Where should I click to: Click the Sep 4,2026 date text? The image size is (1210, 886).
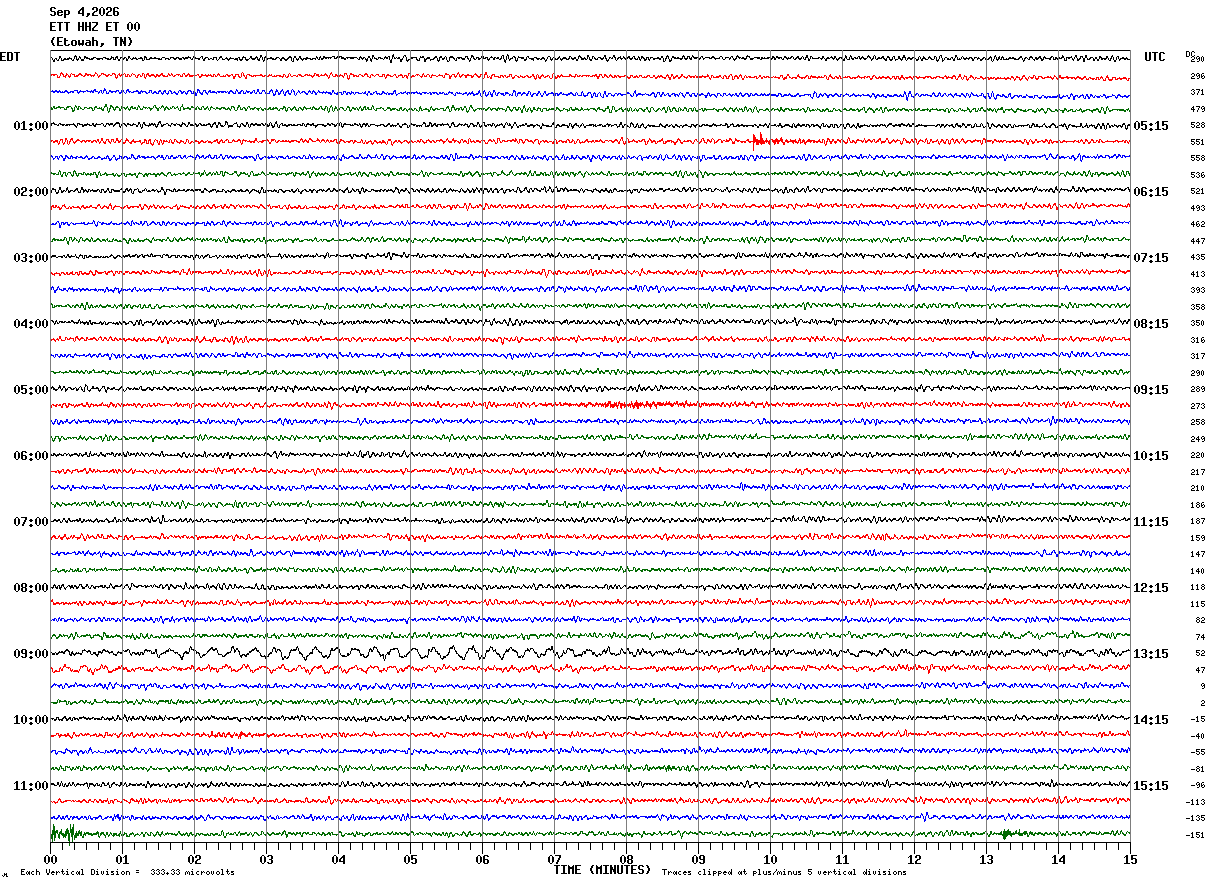coord(84,12)
